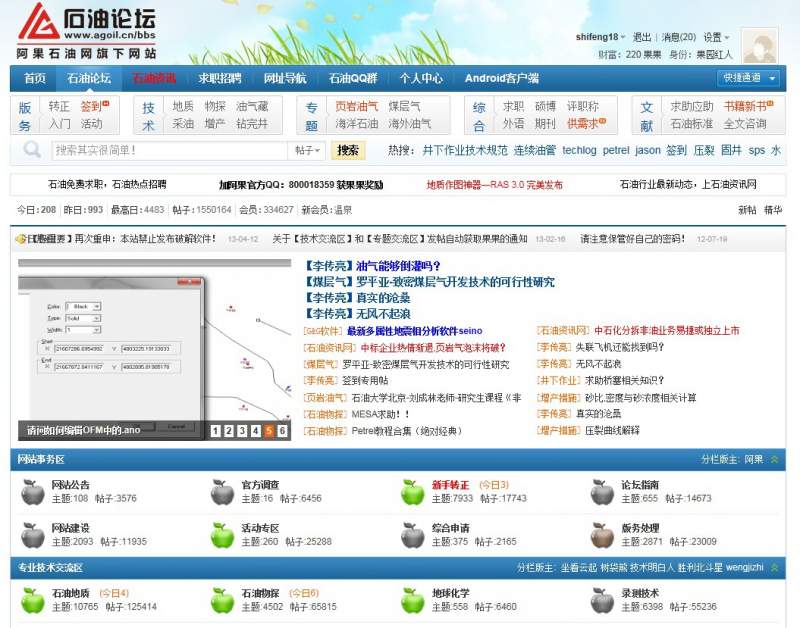This screenshot has height=628, width=800.
Task: Open moderator wengjizhi profile link
Action: click(744, 567)
